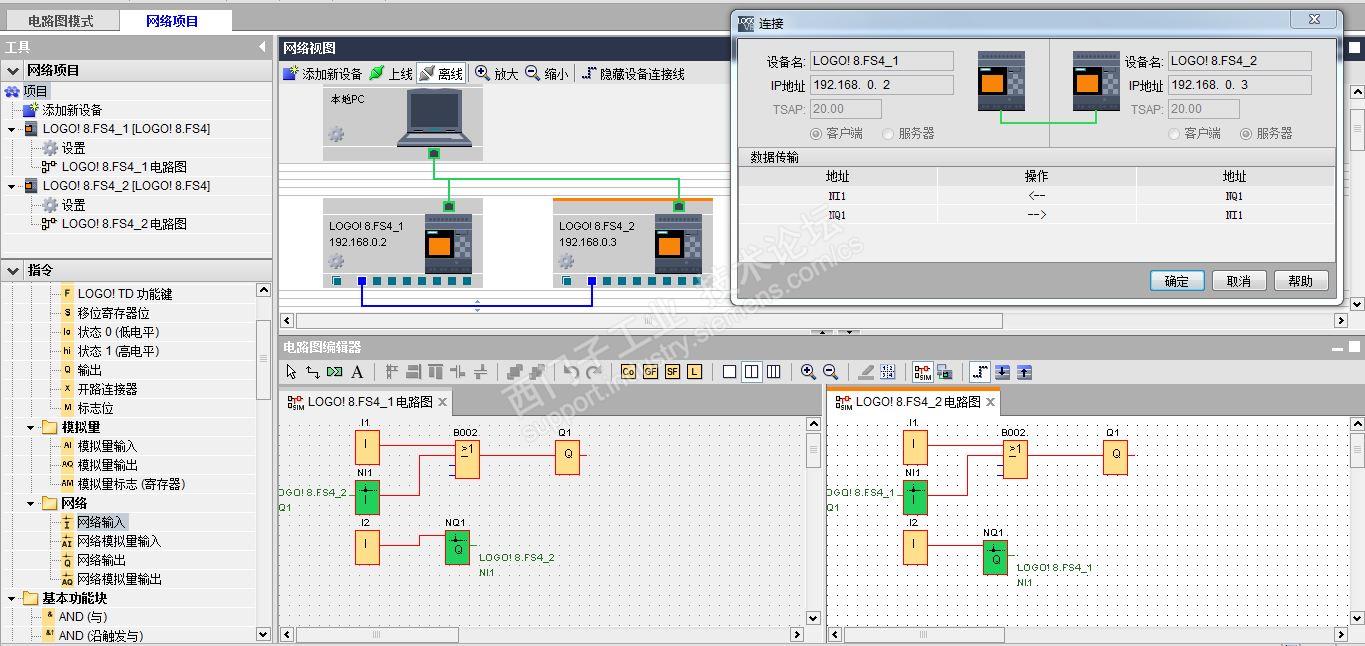Screen dimensions: 1365x646
Task: Choose the connect wiring tool
Action: pyautogui.click(x=312, y=372)
